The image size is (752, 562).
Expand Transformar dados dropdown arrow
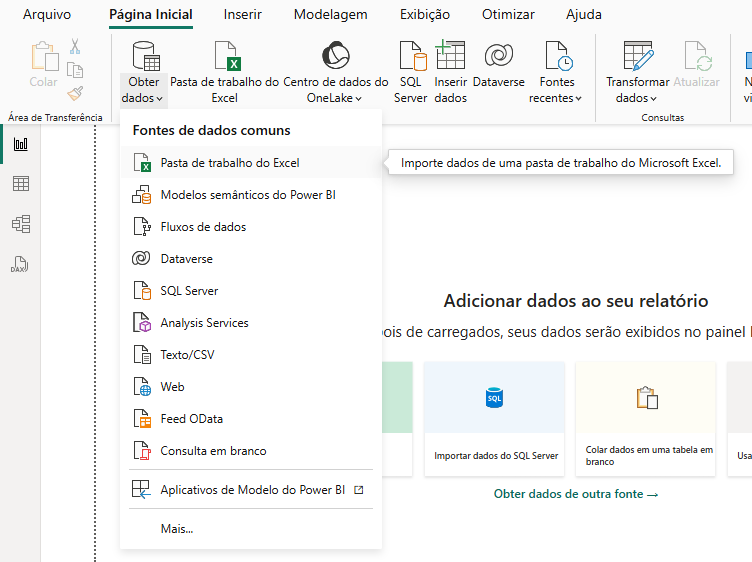pos(653,98)
